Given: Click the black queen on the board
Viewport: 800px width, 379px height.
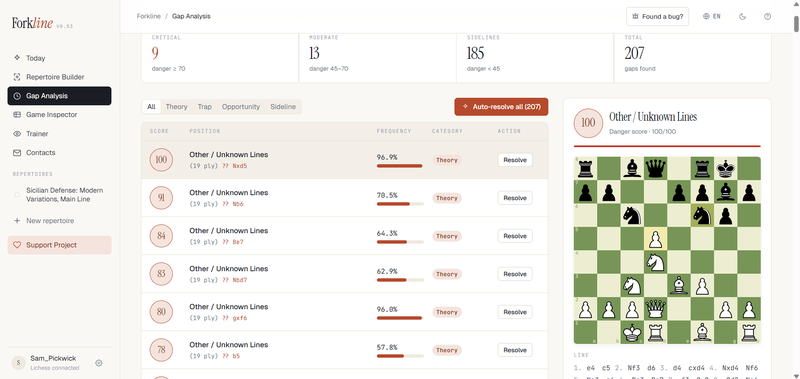Looking at the screenshot, I should 656,168.
